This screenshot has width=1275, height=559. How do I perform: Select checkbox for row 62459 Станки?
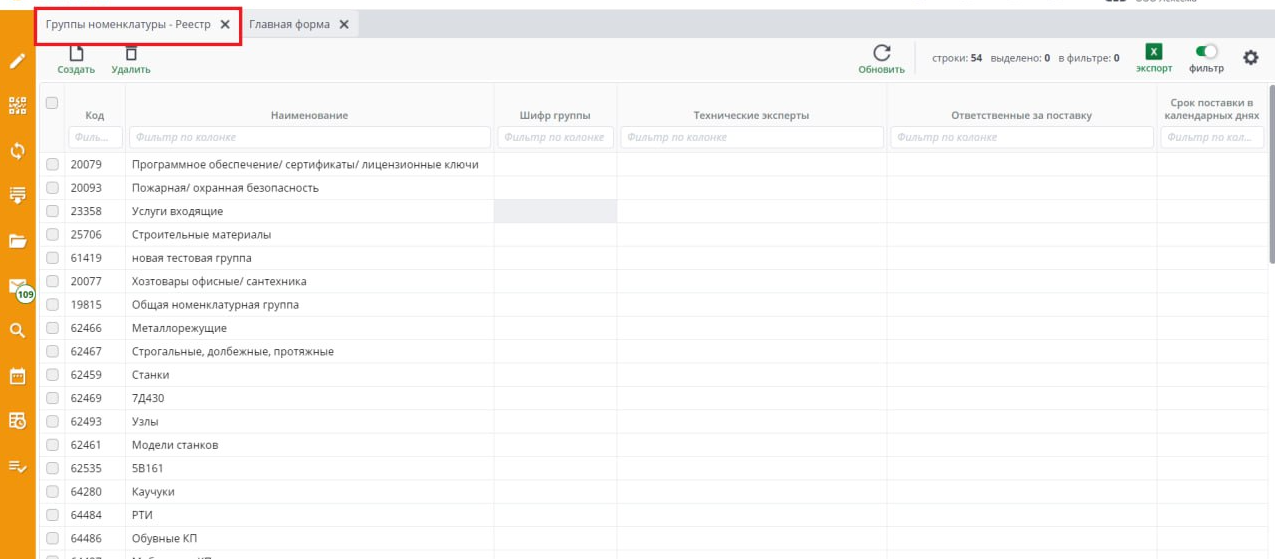[x=53, y=375]
